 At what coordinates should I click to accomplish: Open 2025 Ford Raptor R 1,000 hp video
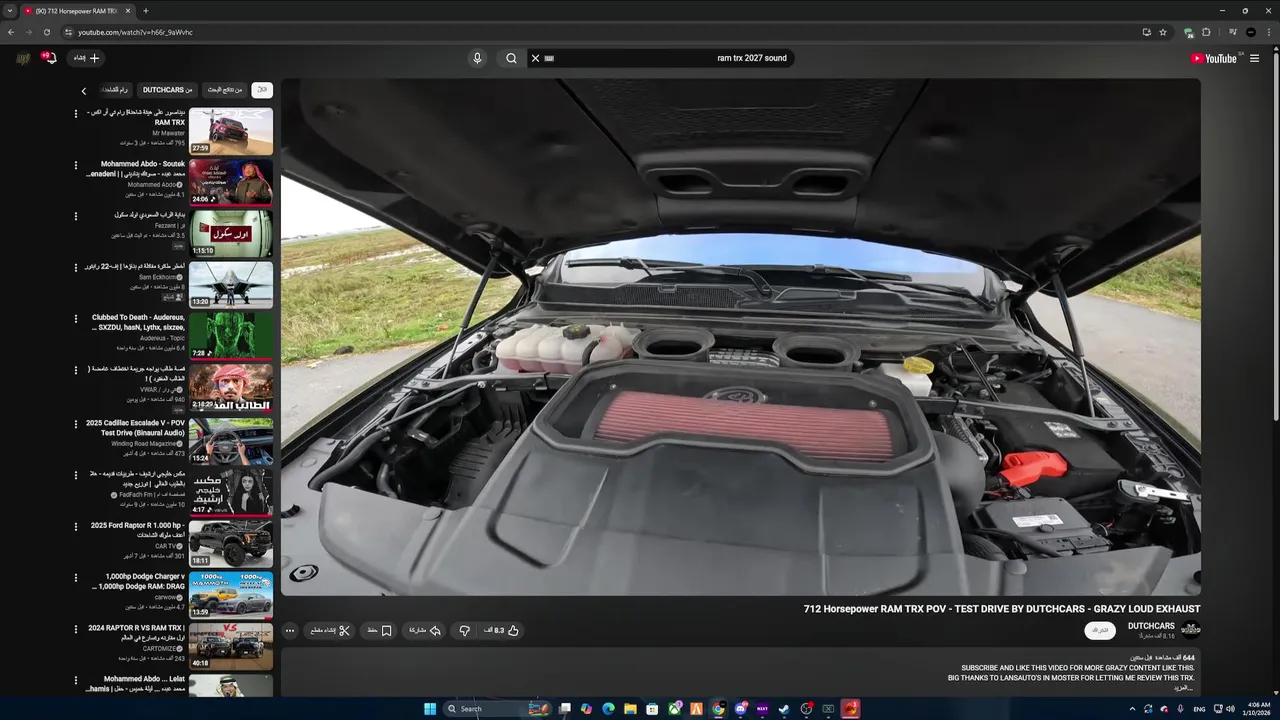231,543
